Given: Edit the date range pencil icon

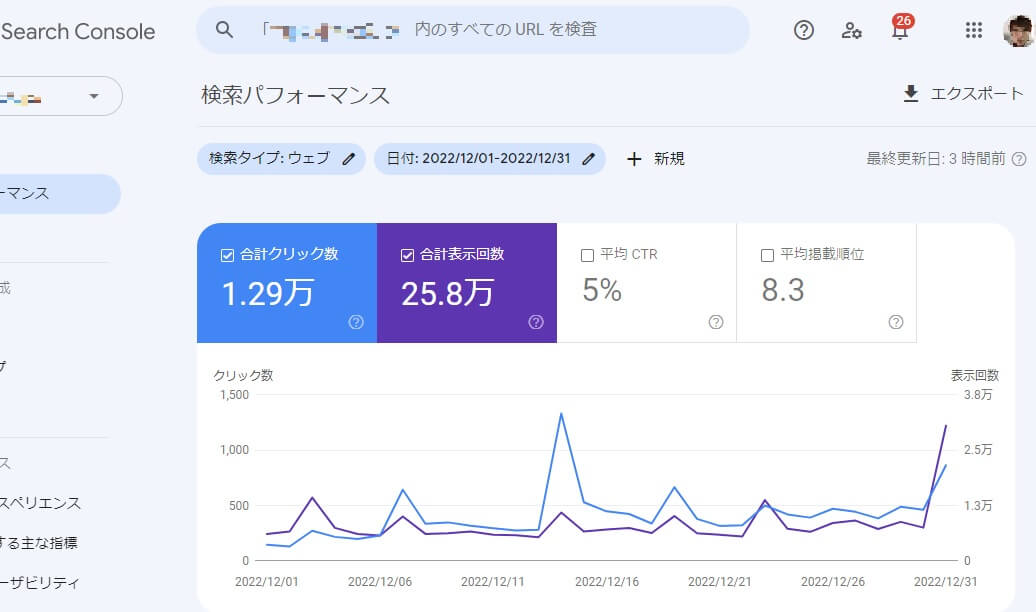Looking at the screenshot, I should click(x=589, y=159).
